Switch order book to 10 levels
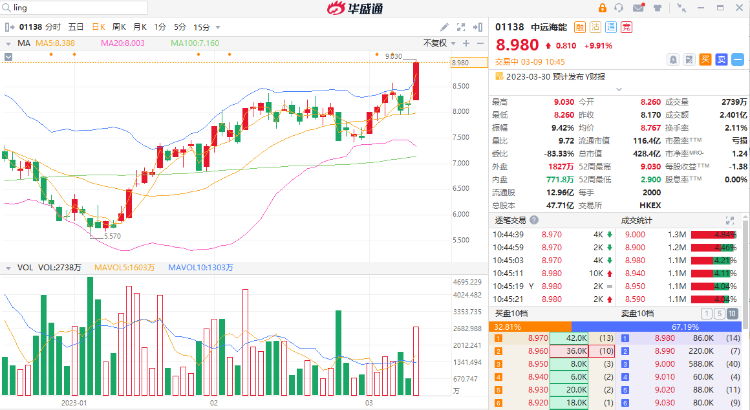Screen dimensions: 750x410 (733, 314)
